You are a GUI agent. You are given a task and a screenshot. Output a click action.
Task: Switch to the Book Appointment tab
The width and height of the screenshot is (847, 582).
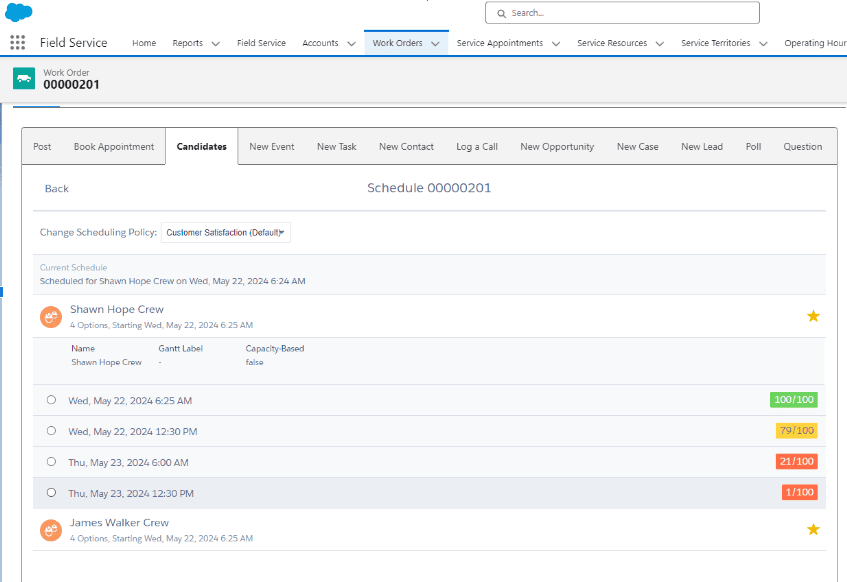coord(114,147)
